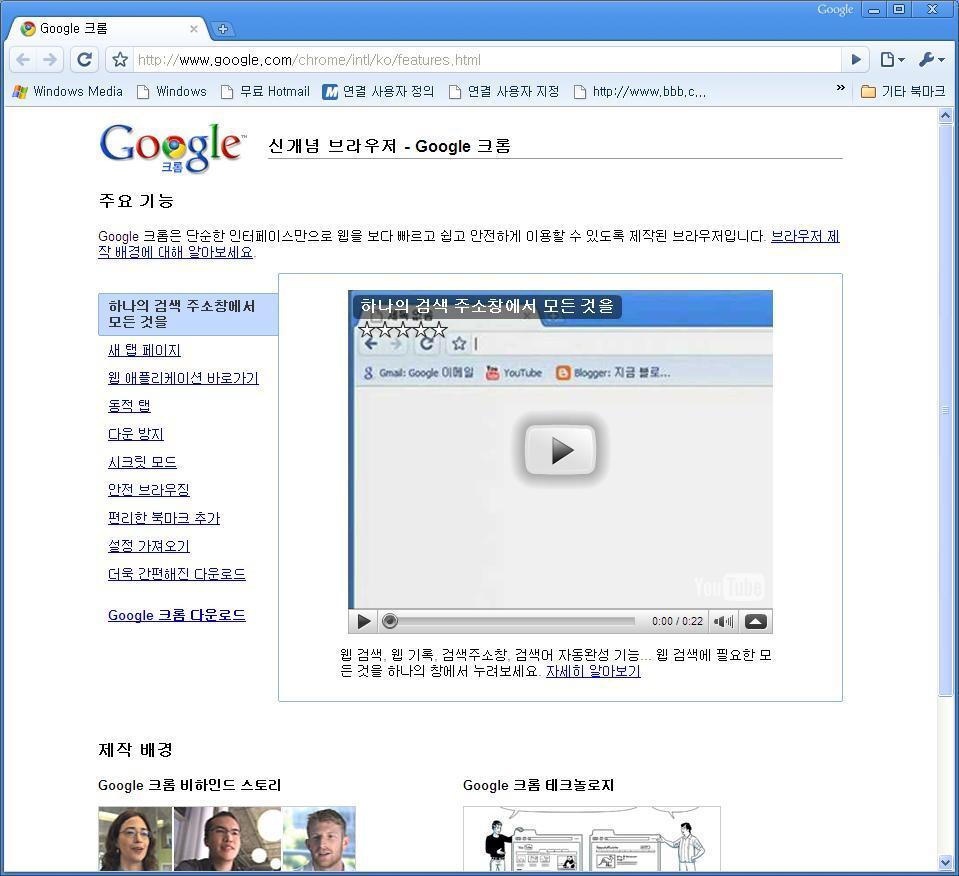959x876 pixels.
Task: Click the scrollbar up arrow
Action: pyautogui.click(x=945, y=115)
